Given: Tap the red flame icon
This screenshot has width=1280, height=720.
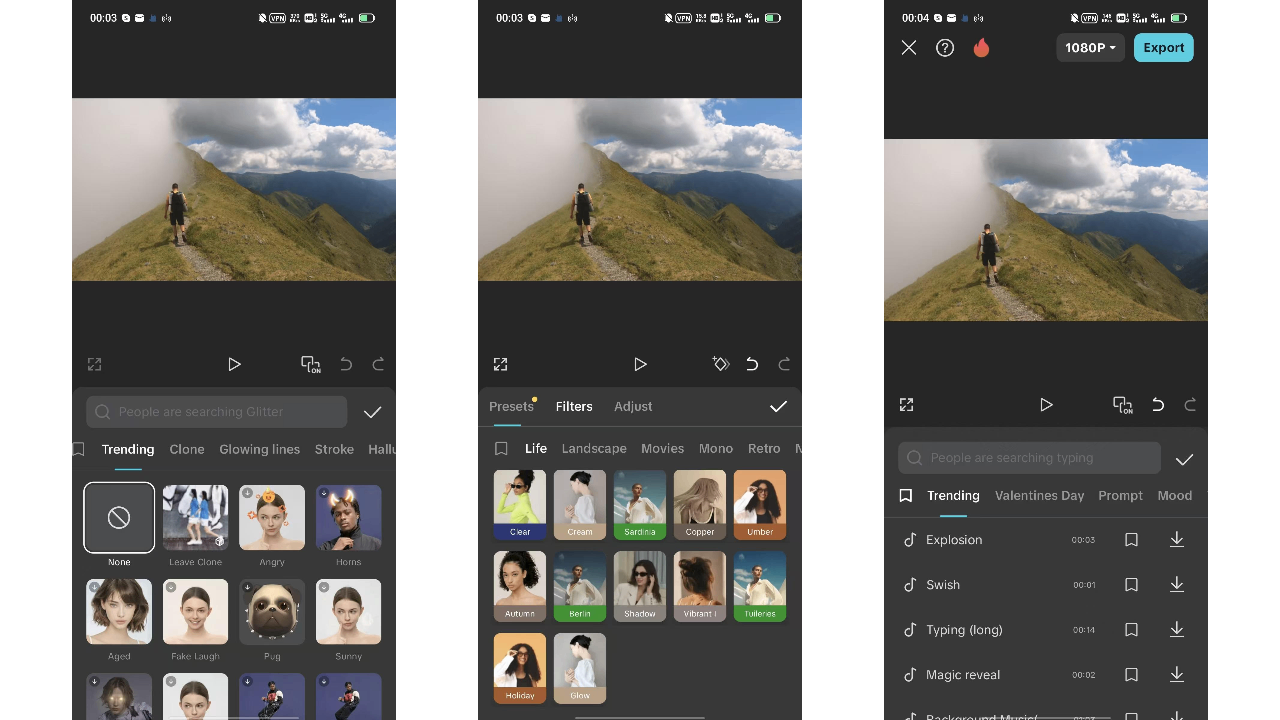Looking at the screenshot, I should [981, 48].
